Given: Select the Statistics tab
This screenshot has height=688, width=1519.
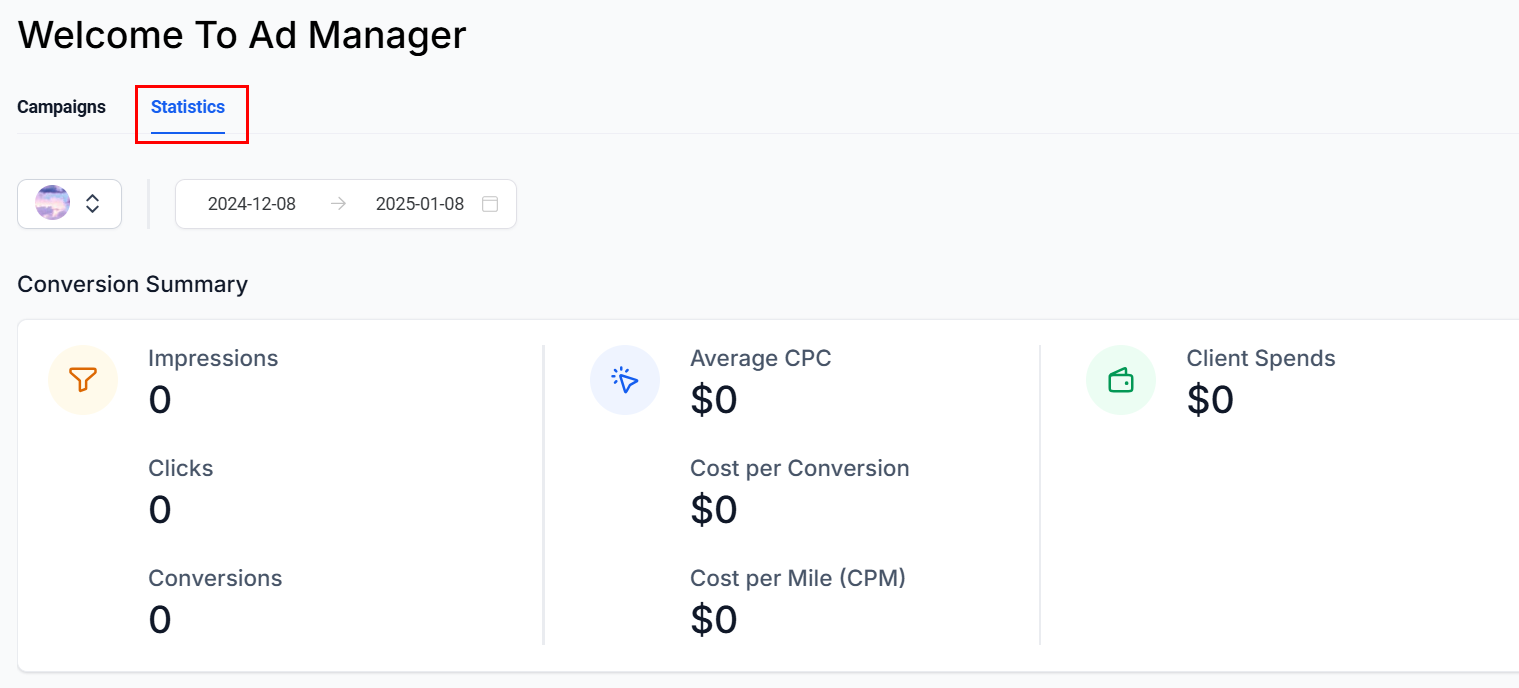Looking at the screenshot, I should point(188,107).
